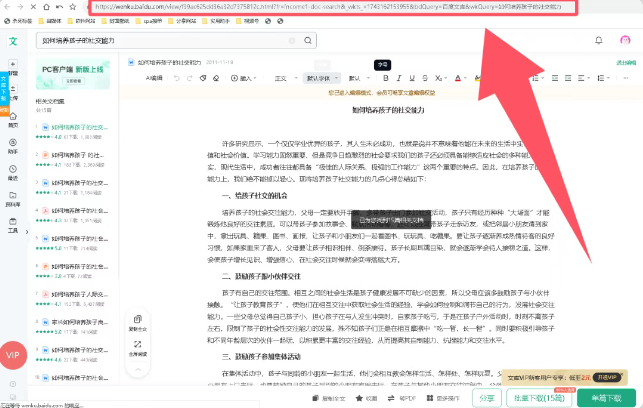Pick the red font color A
Screen dimensions: 643x408
pos(460,78)
